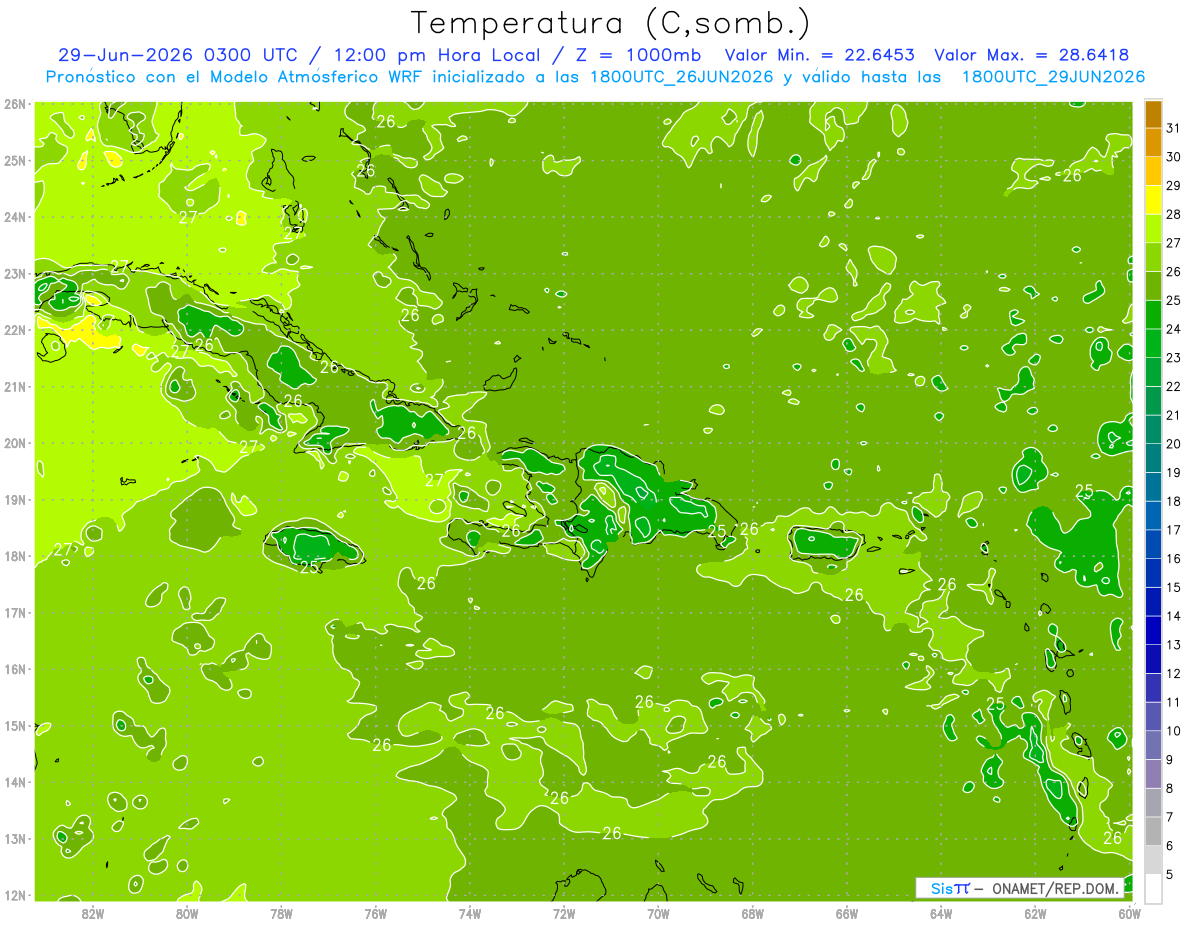Click the '12N' latitude label

[x=15, y=895]
